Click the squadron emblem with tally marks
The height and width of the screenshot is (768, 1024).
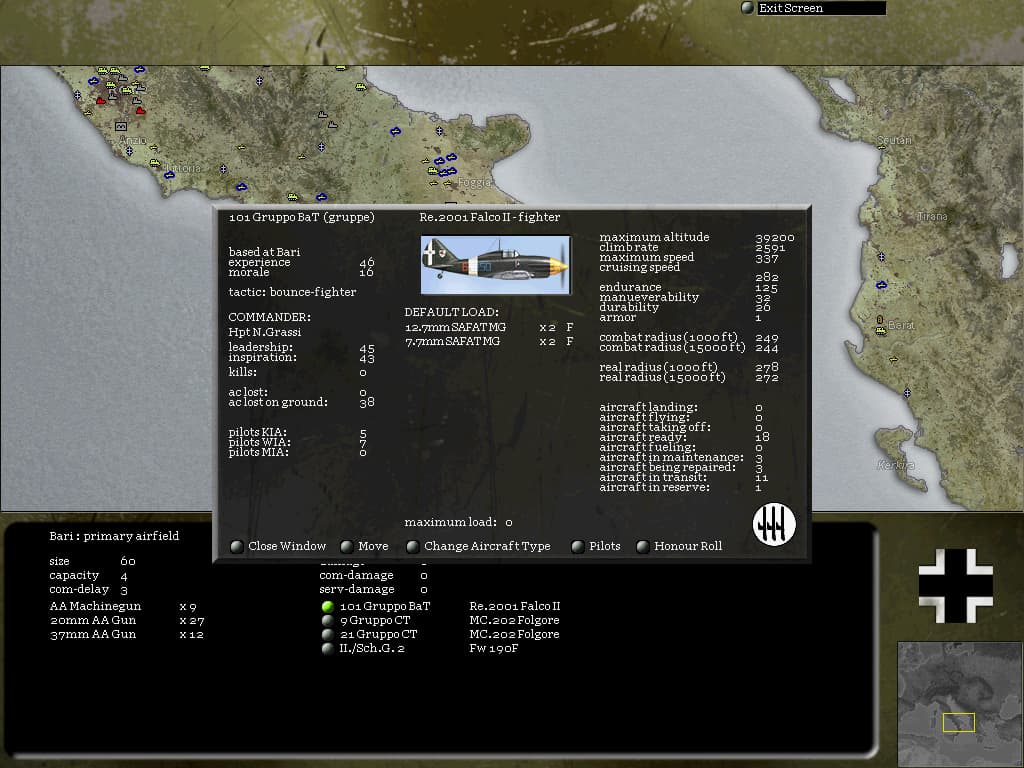point(774,524)
